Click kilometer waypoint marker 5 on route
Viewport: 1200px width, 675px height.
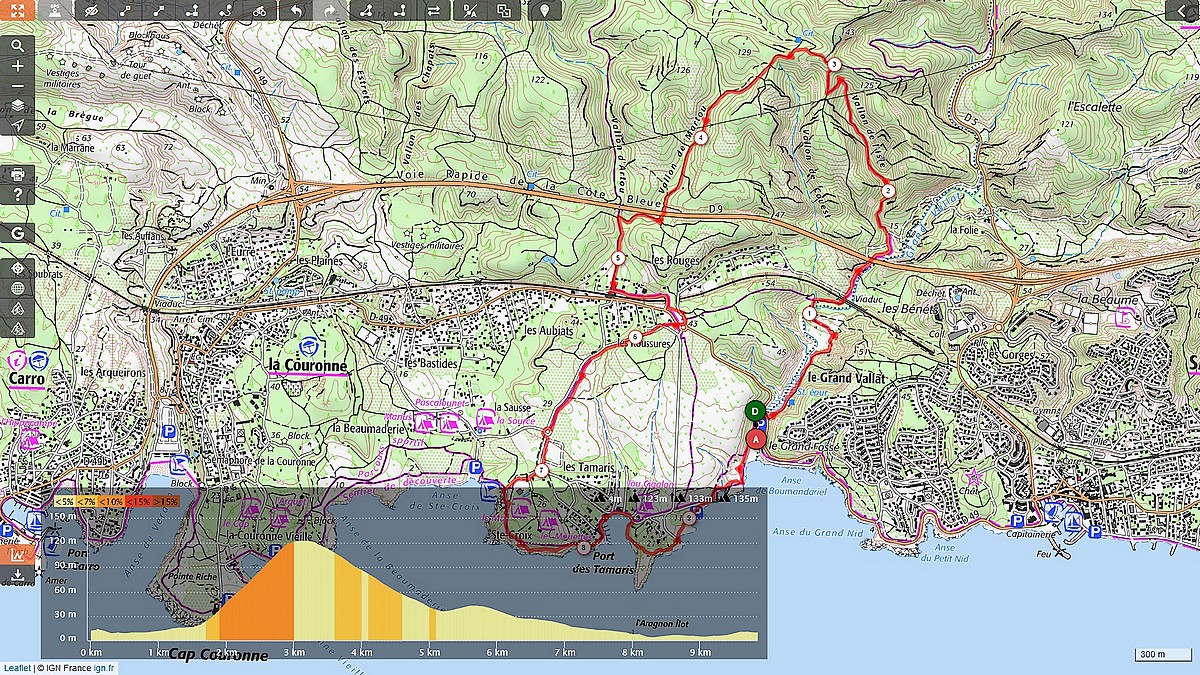(618, 259)
